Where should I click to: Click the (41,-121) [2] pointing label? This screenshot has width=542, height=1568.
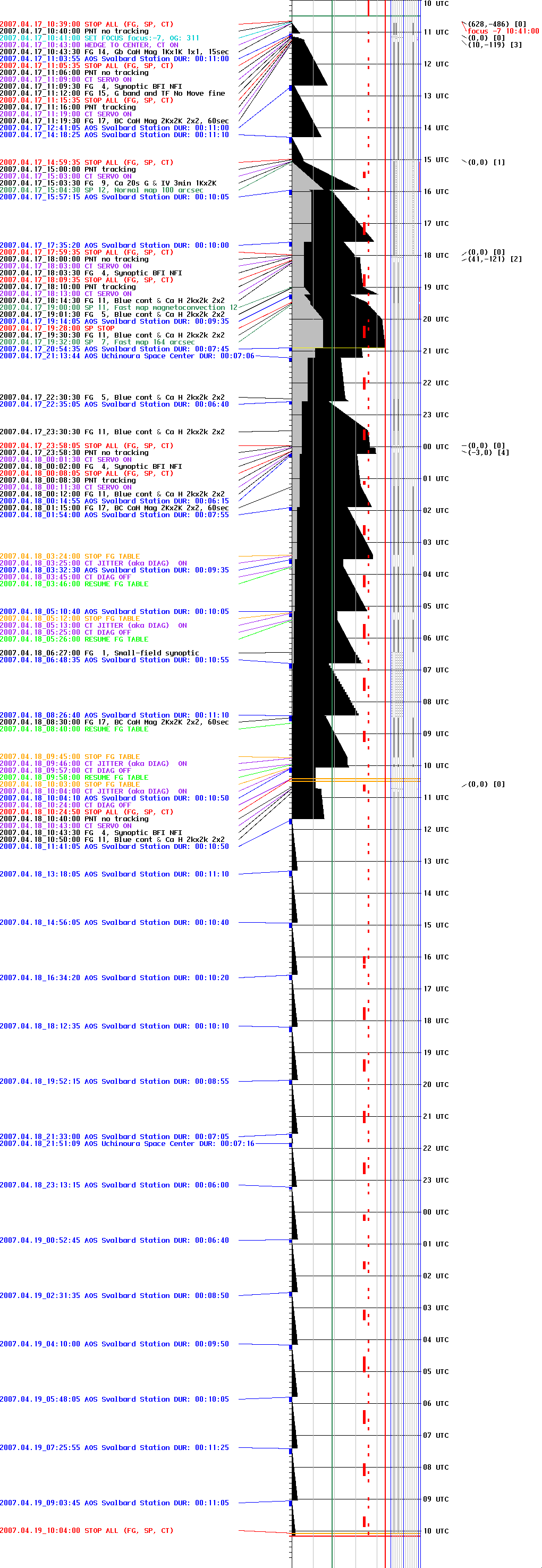pos(494,259)
